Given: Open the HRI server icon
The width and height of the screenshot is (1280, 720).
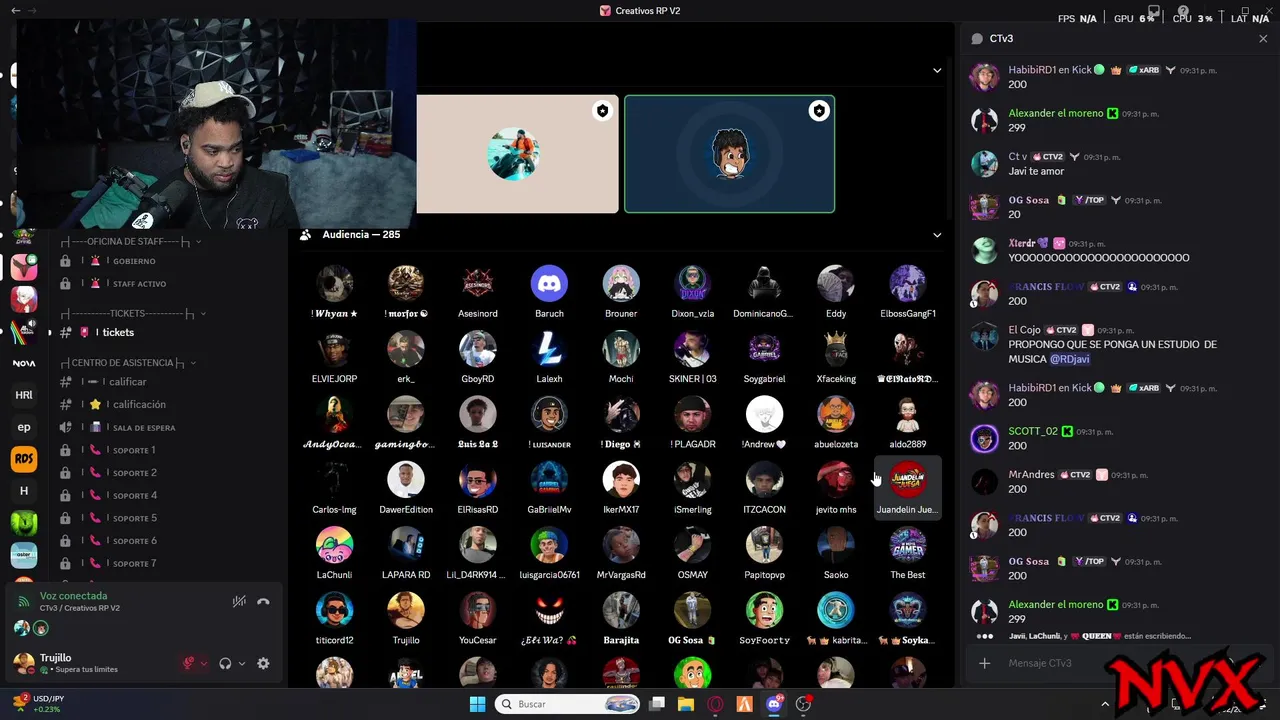Looking at the screenshot, I should coord(24,395).
